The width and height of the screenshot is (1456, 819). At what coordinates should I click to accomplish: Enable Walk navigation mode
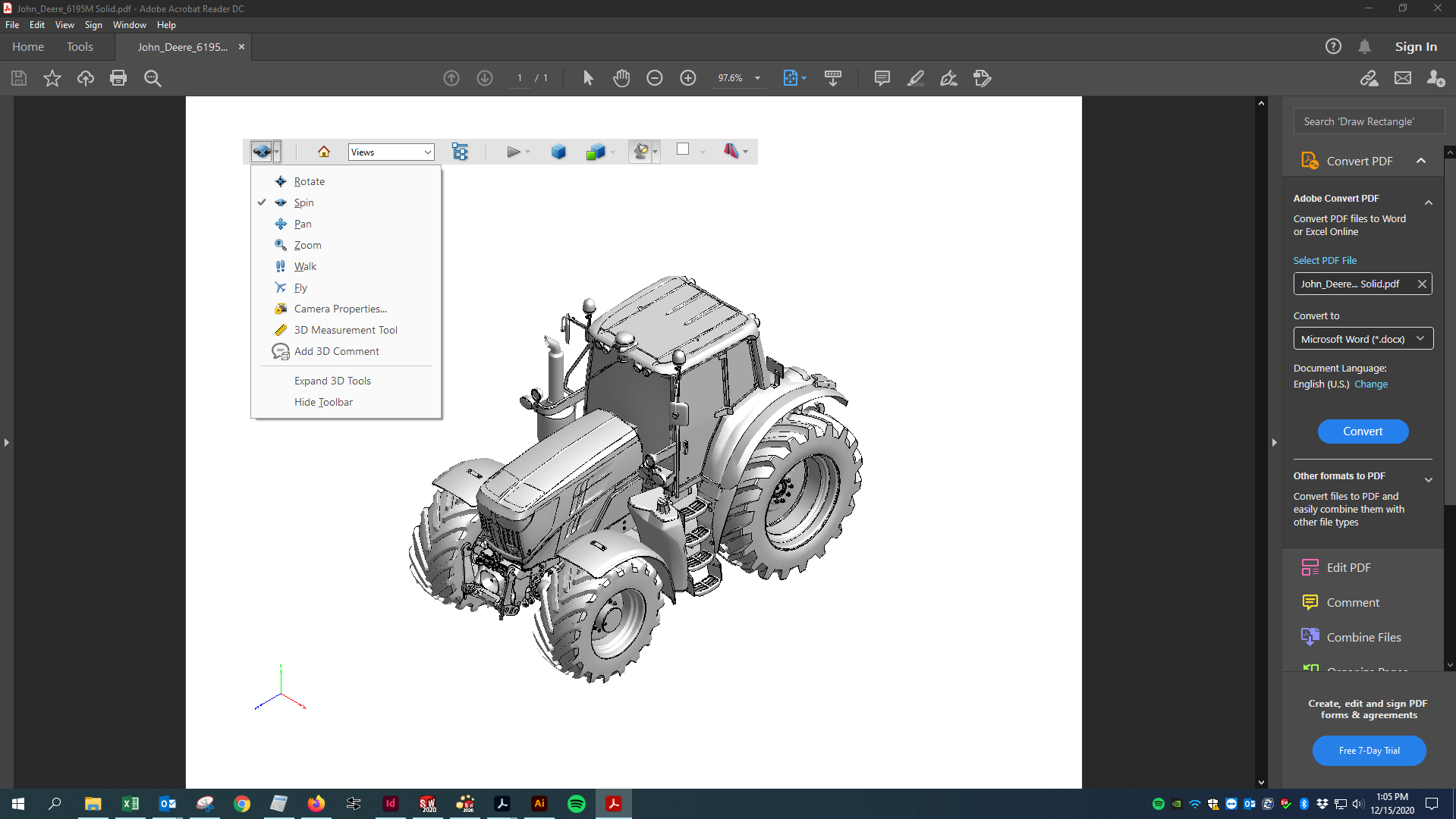point(305,266)
